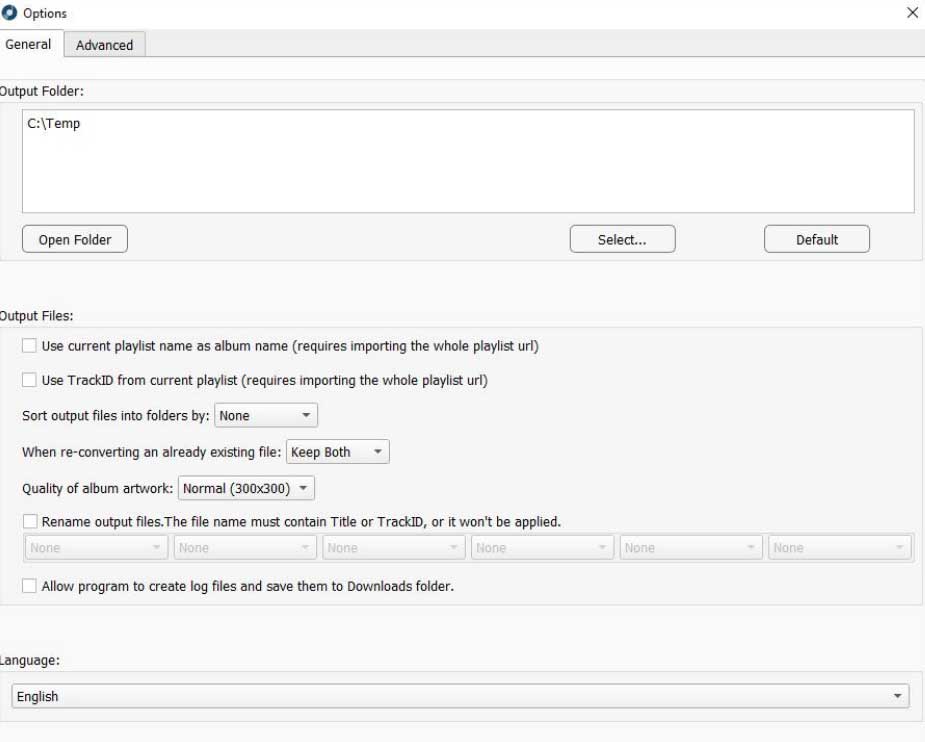The width and height of the screenshot is (925, 742).
Task: Expand the Keep Both re-converting dropdown
Action: pos(337,452)
